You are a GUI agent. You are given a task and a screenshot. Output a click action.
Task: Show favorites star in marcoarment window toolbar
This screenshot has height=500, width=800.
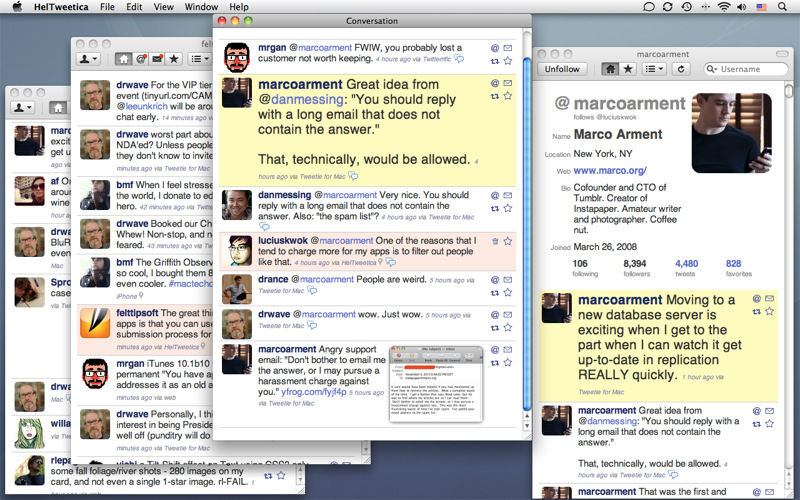coord(628,69)
